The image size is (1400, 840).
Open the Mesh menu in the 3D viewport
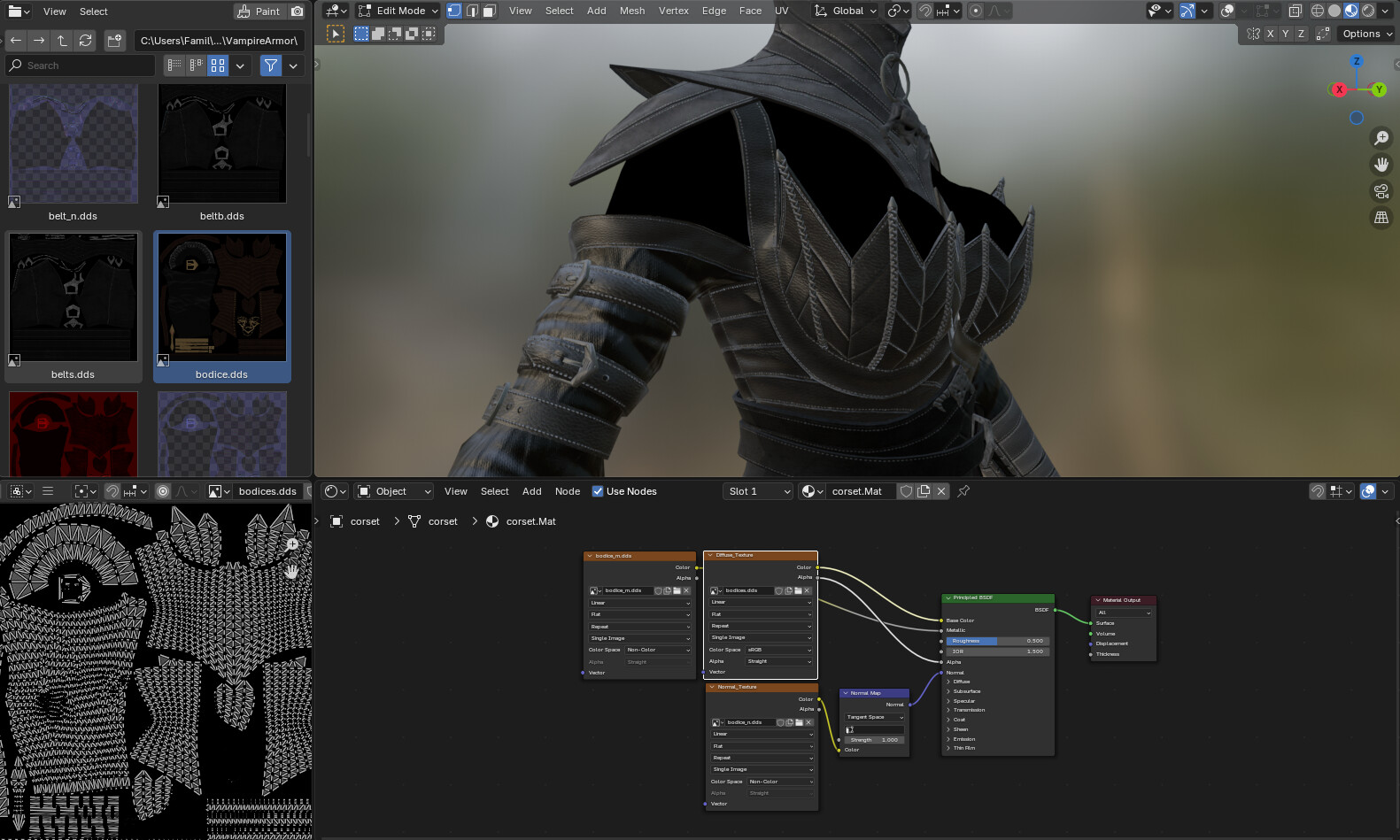[x=632, y=11]
